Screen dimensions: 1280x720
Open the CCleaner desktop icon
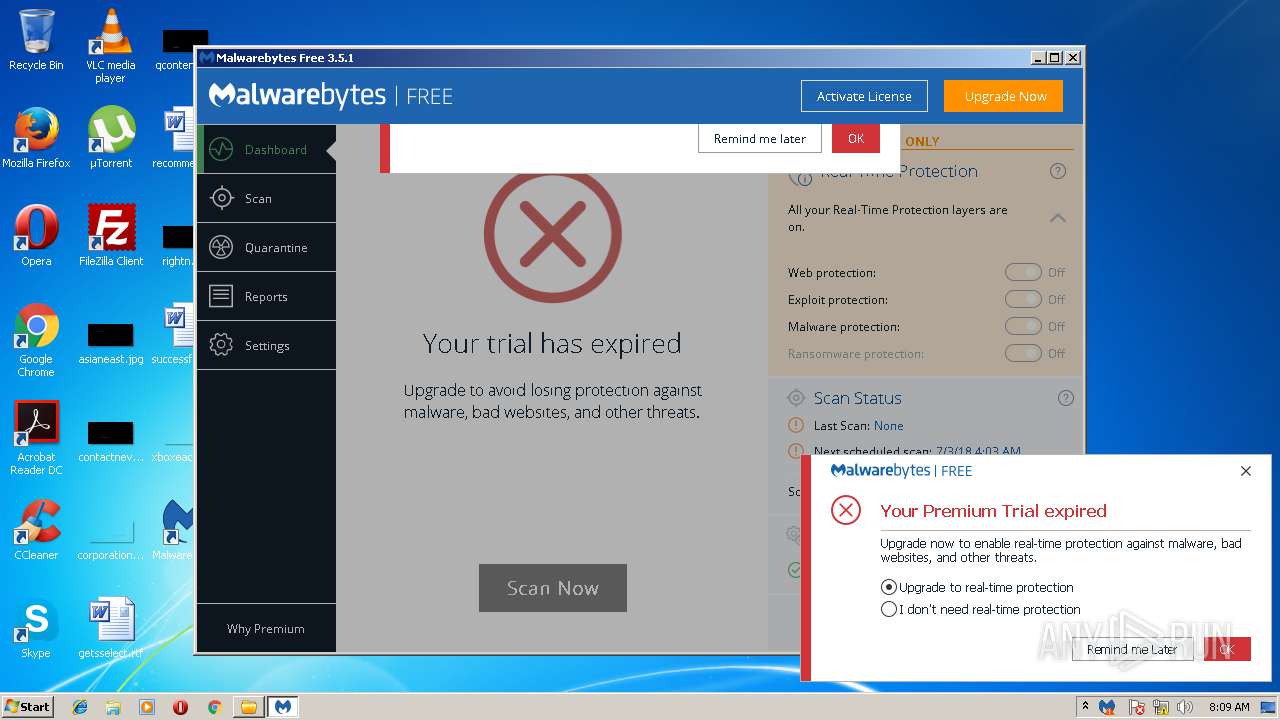coord(36,530)
